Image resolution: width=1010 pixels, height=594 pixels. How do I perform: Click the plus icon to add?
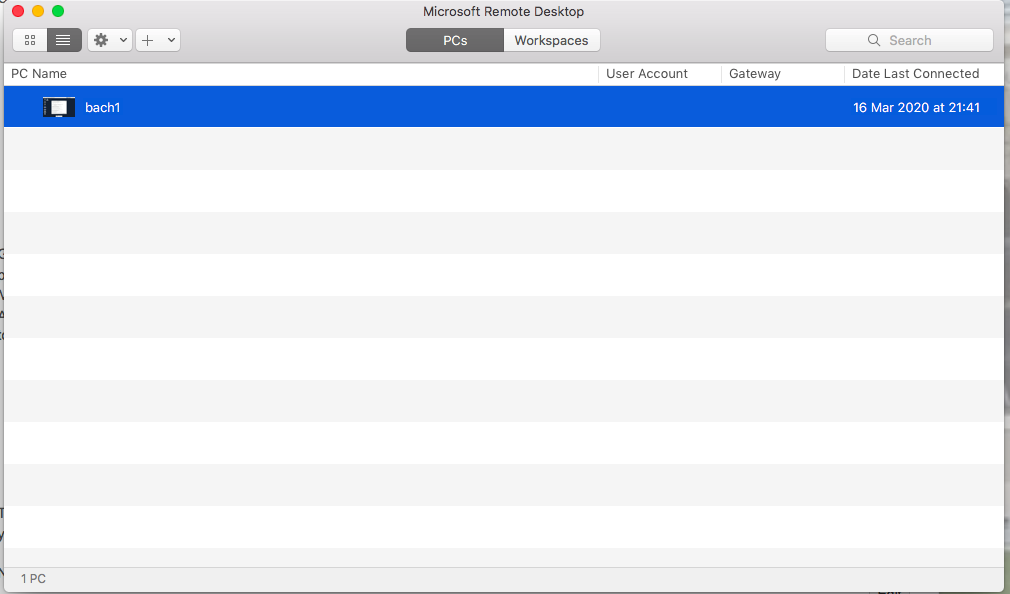click(x=148, y=40)
